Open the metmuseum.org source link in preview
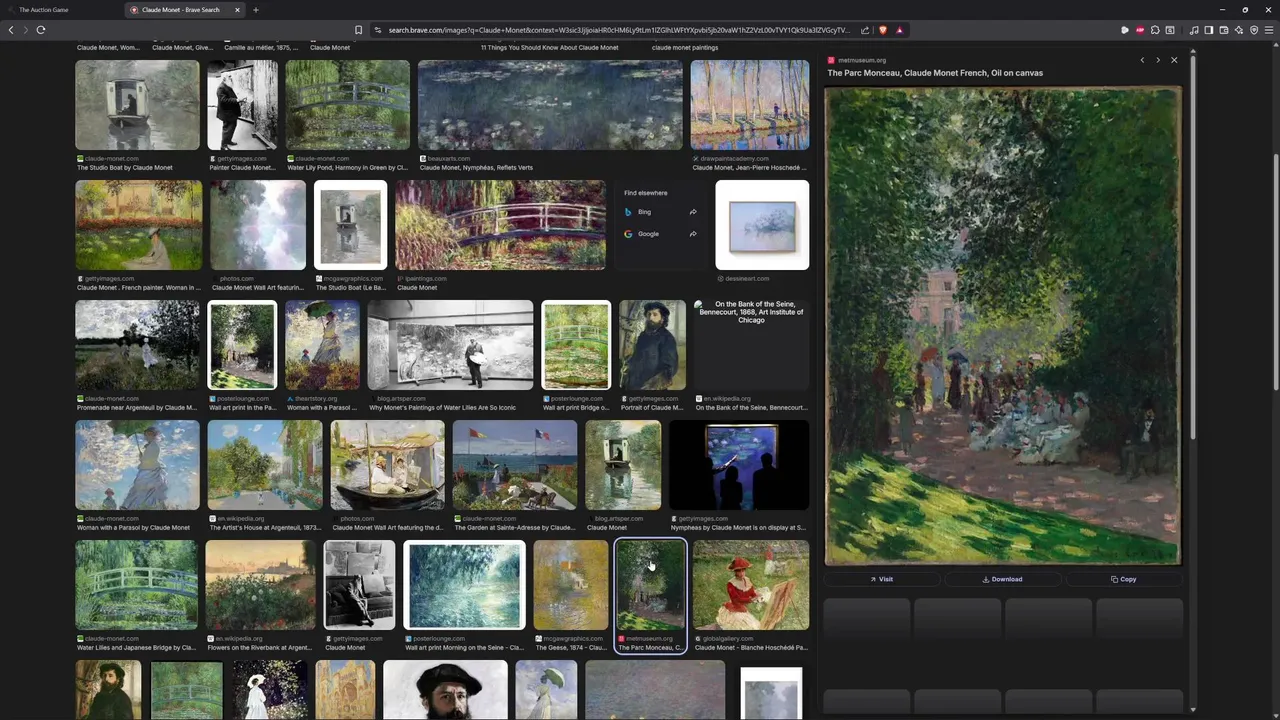1280x720 pixels. 862,60
